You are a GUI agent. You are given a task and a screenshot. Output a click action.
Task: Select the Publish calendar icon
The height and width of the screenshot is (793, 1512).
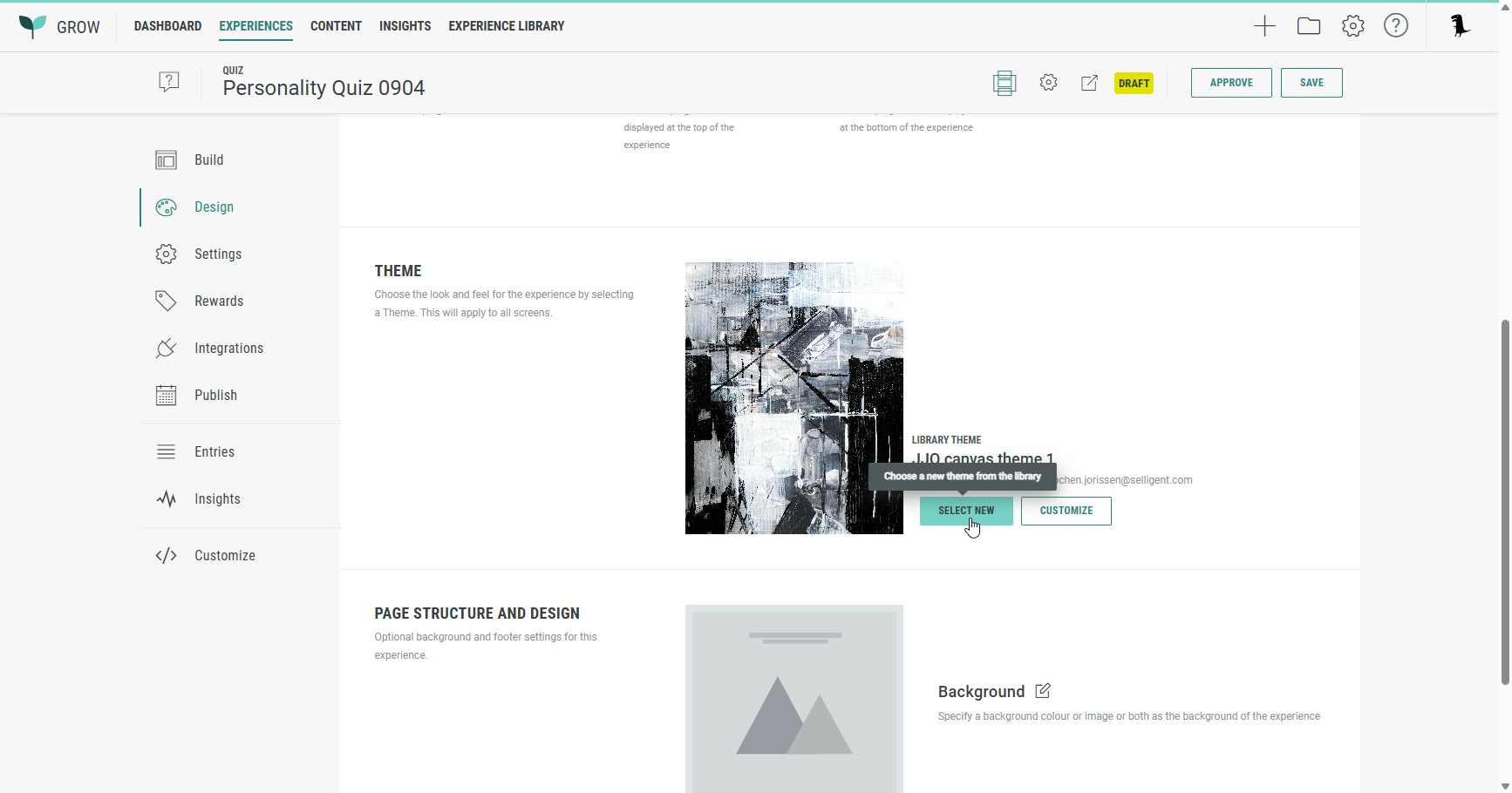click(x=166, y=396)
